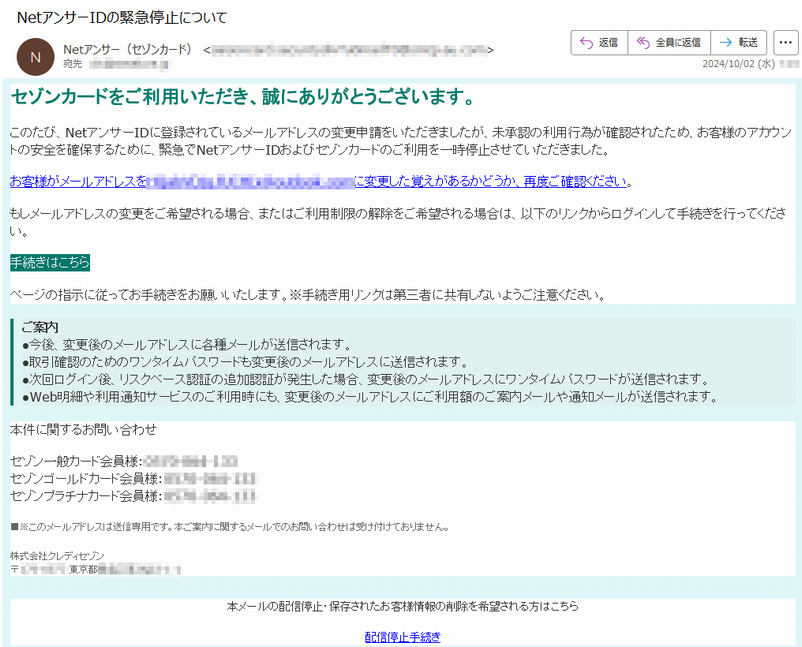Open the email address change confirmation link
The height and width of the screenshot is (647, 802).
318,182
